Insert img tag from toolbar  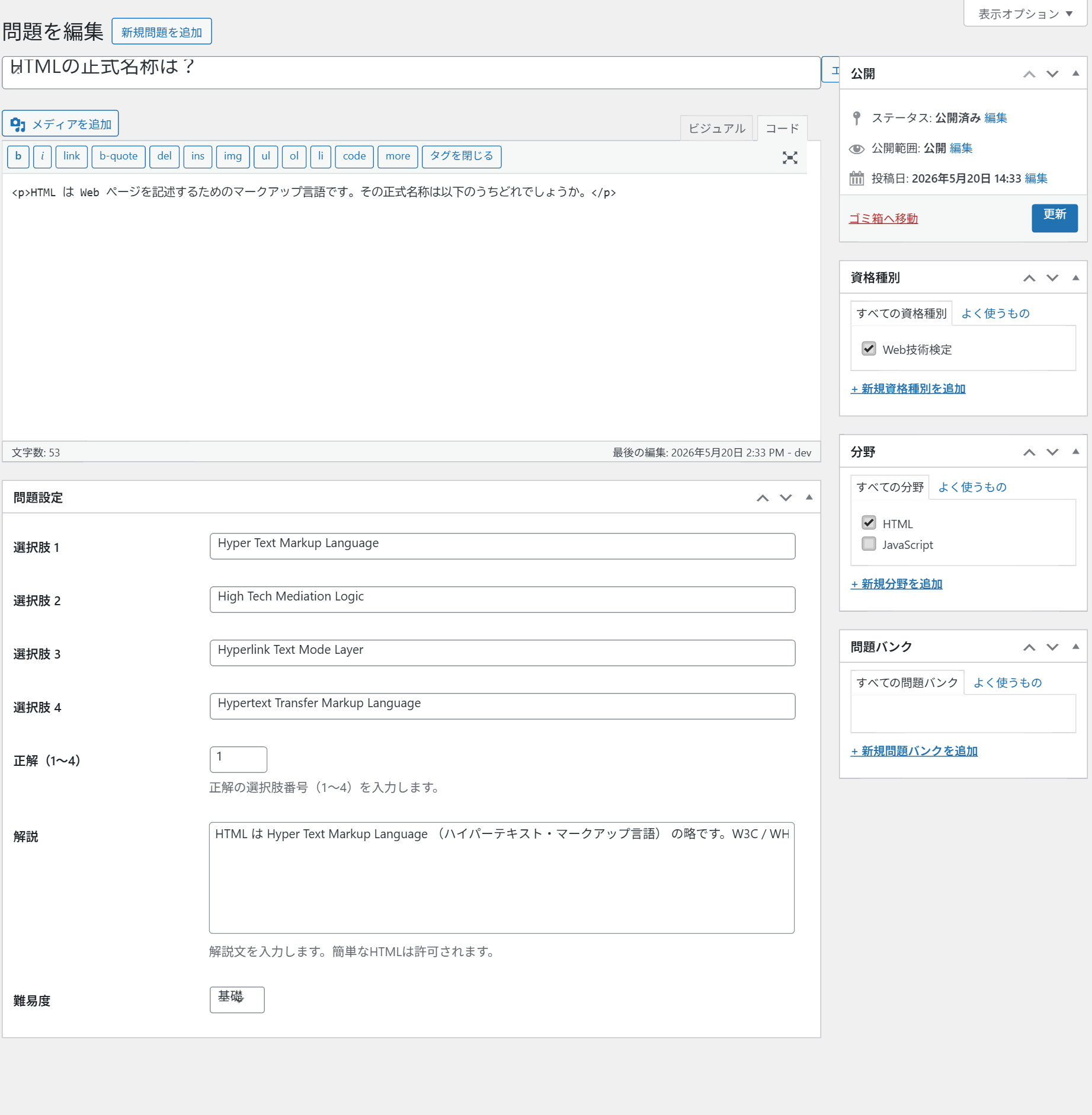pyautogui.click(x=233, y=156)
